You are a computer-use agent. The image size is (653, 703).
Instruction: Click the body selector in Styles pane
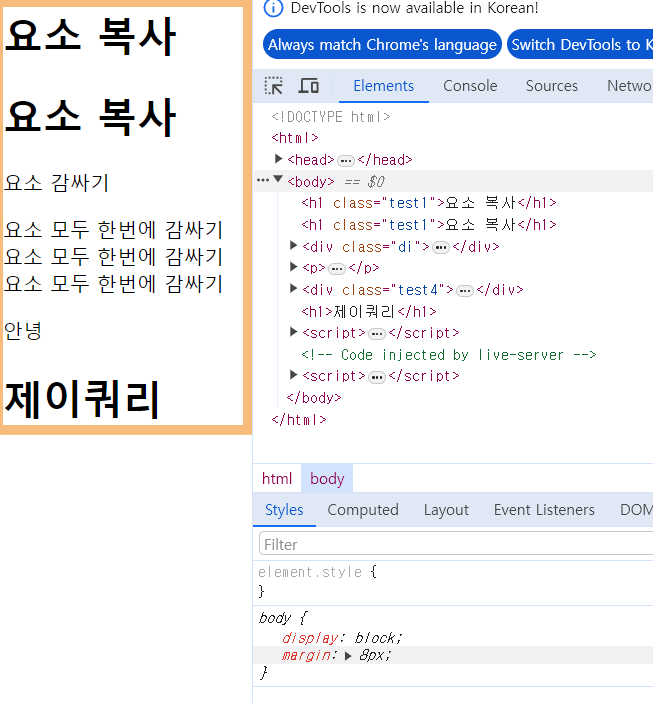(x=274, y=618)
